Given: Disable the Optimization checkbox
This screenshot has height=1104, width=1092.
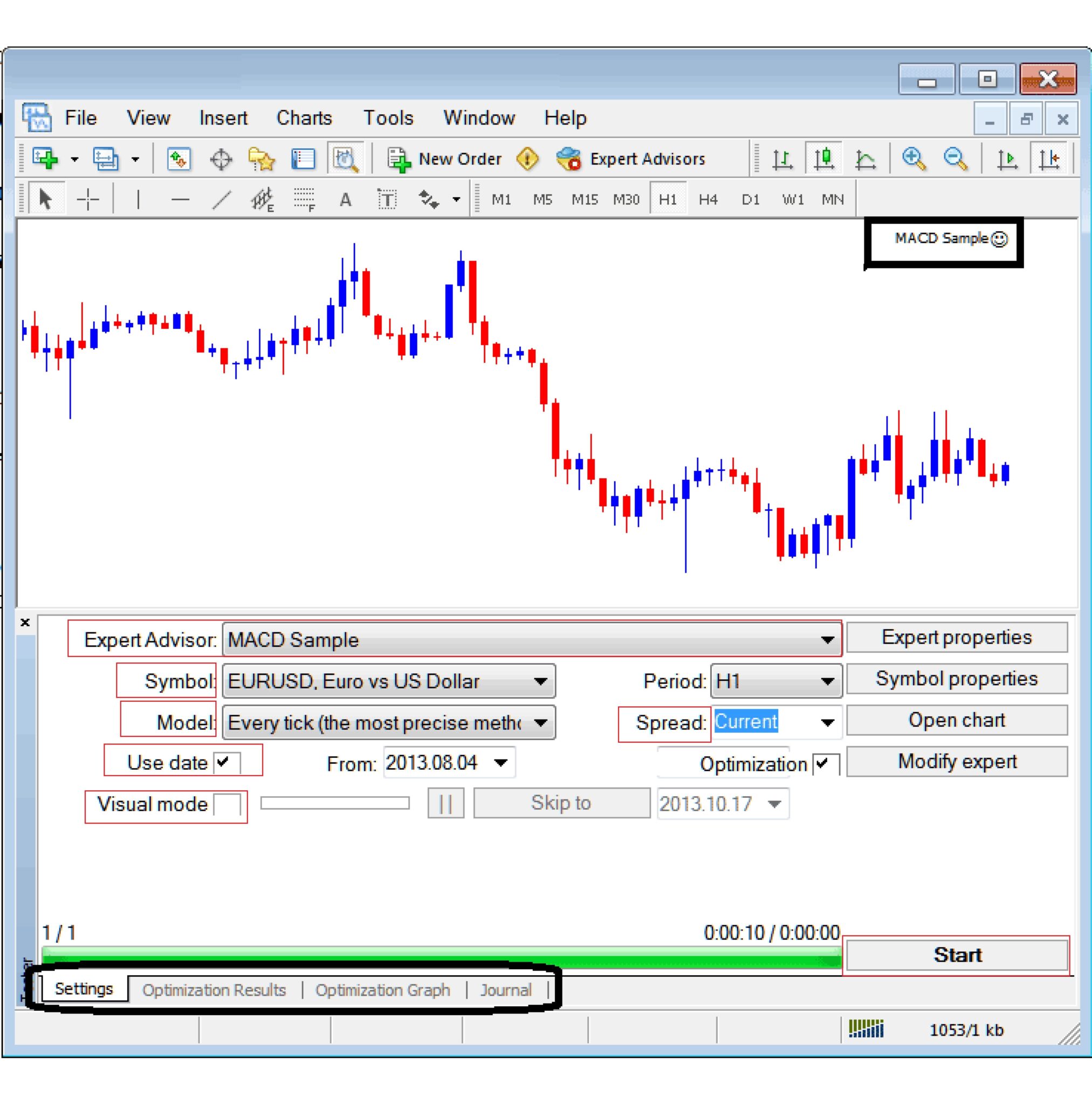Looking at the screenshot, I should click(825, 764).
